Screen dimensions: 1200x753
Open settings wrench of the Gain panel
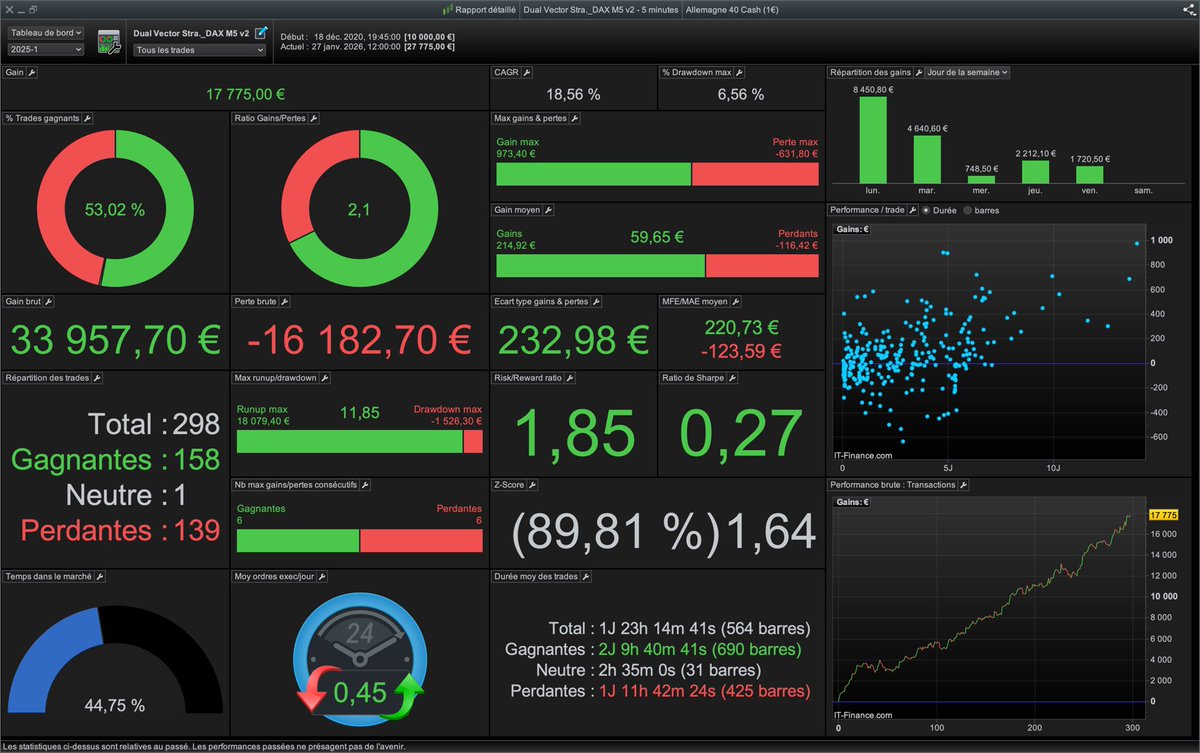(x=31, y=73)
